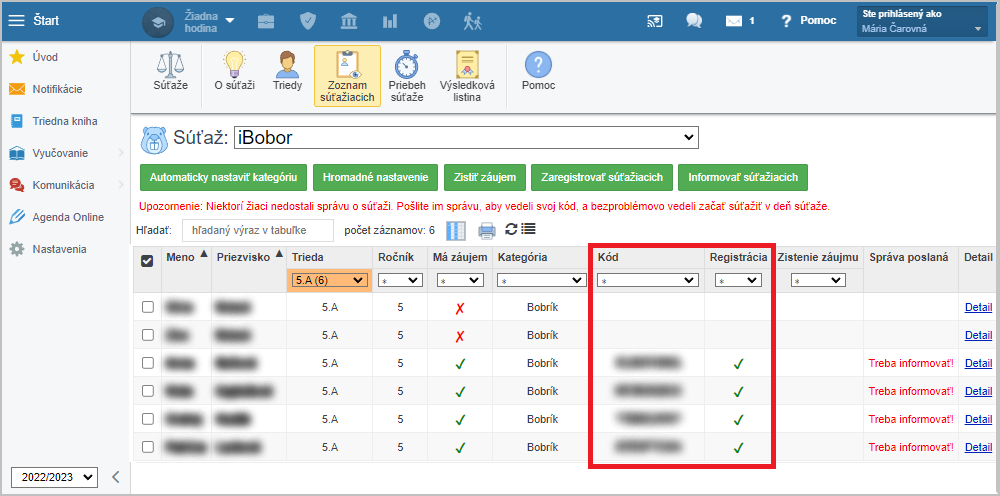Viewport: 1000px width, 496px height.
Task: Toggle the select-all checkbox in table header
Action: click(x=148, y=261)
